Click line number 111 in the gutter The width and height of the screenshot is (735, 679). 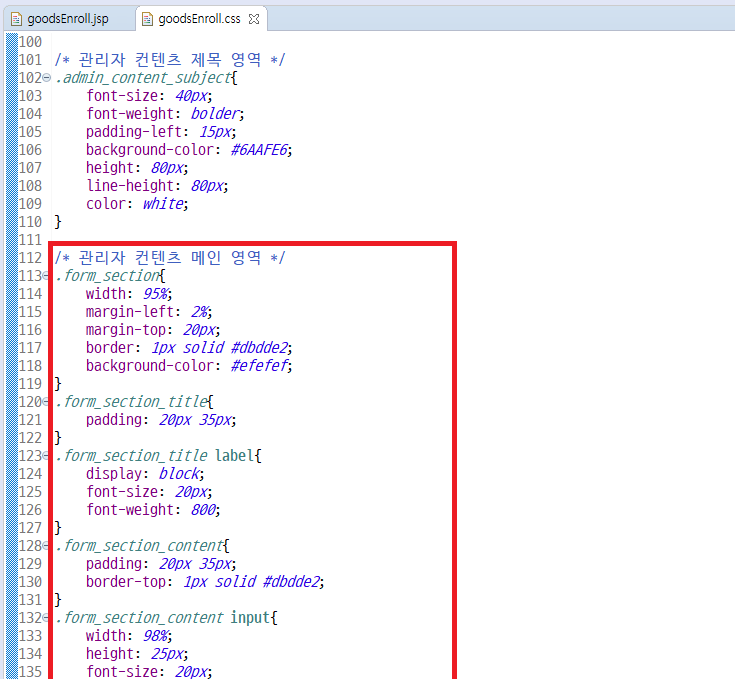tap(30, 240)
